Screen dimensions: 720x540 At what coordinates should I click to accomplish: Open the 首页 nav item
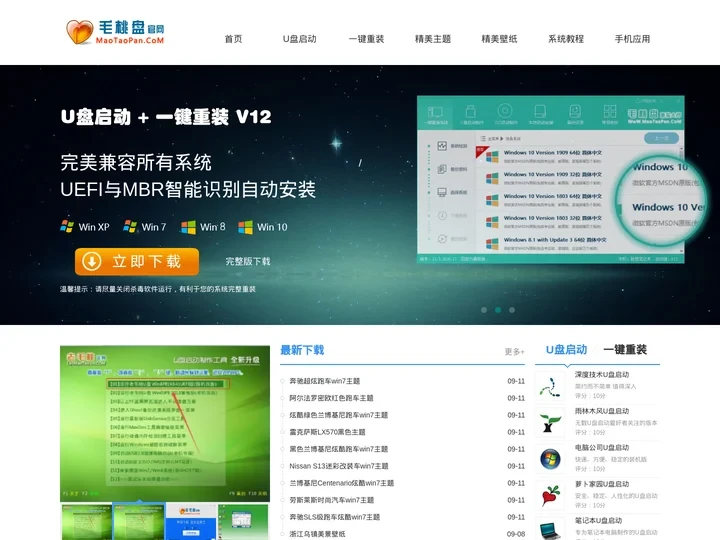(x=233, y=39)
